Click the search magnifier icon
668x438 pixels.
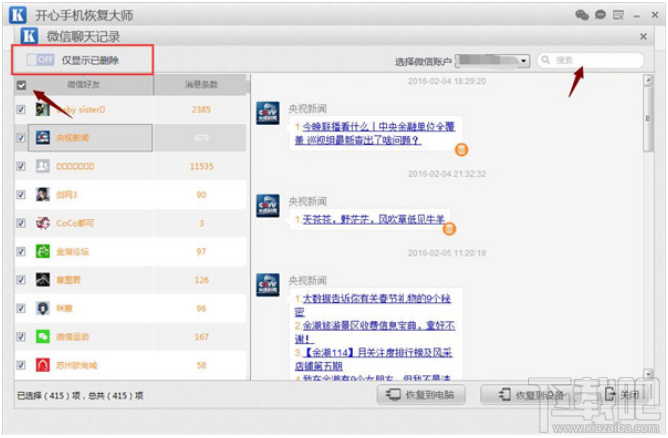point(546,60)
